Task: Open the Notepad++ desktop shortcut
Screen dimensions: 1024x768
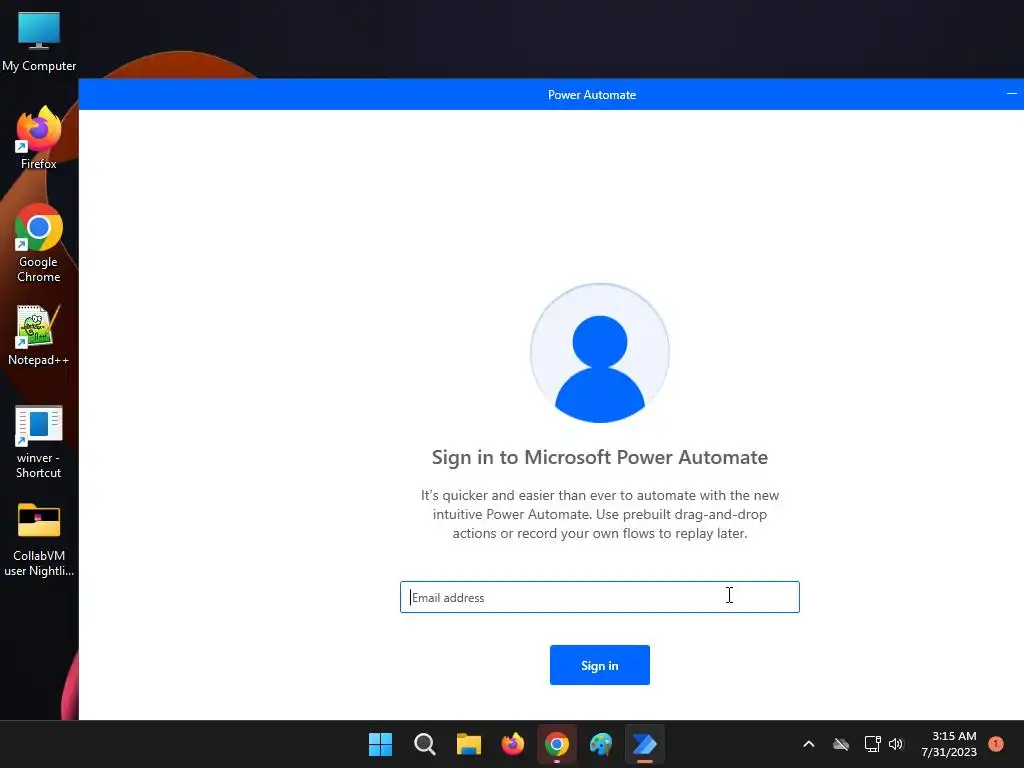Action: click(39, 335)
